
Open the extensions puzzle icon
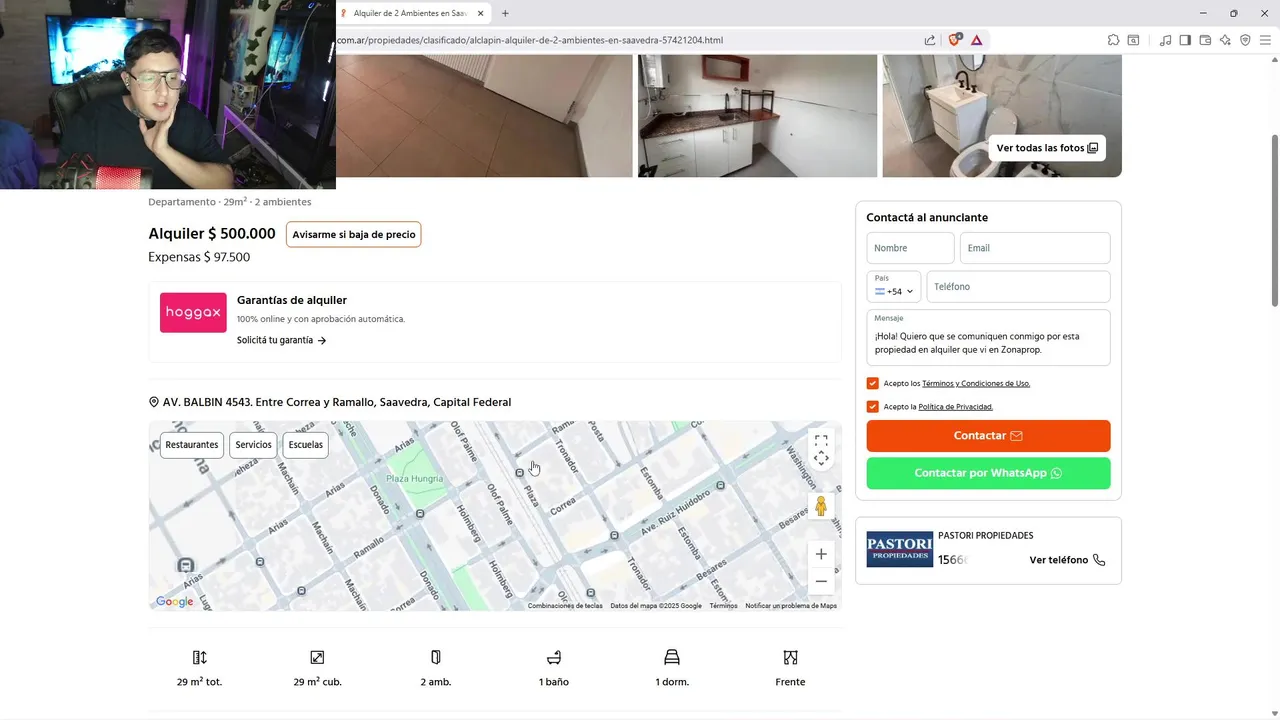pos(1113,40)
